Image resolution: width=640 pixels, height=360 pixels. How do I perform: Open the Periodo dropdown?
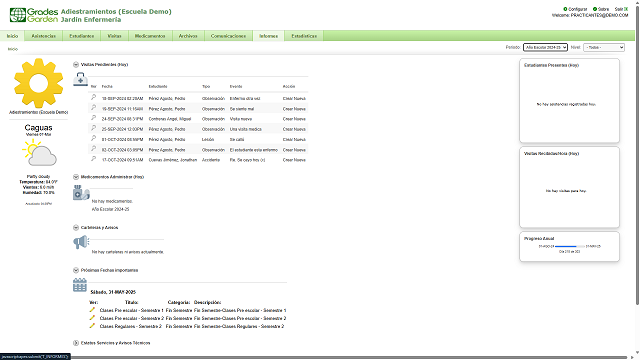(545, 47)
